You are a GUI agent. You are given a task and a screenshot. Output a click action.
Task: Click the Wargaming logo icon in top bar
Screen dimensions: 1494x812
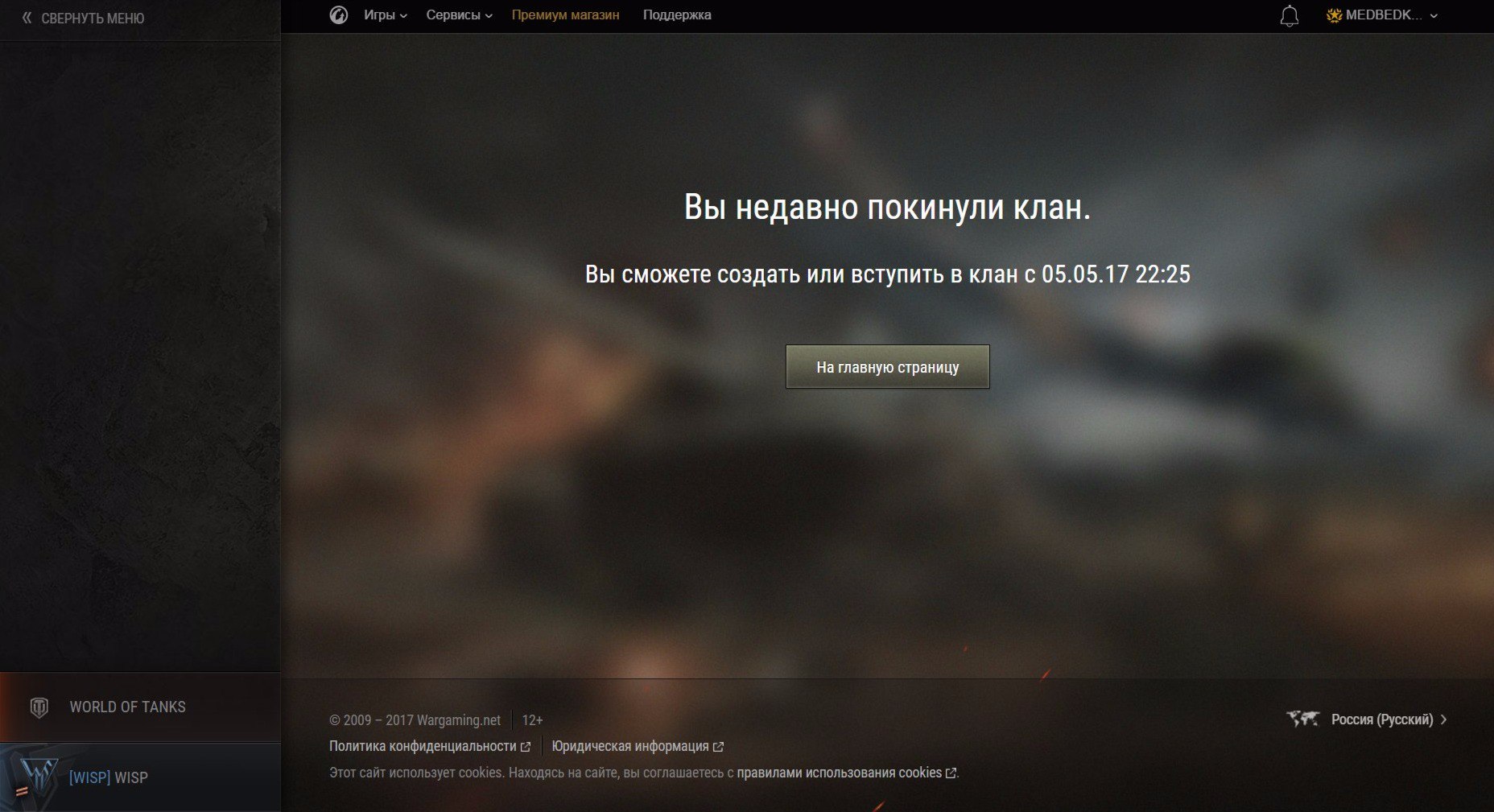point(339,15)
